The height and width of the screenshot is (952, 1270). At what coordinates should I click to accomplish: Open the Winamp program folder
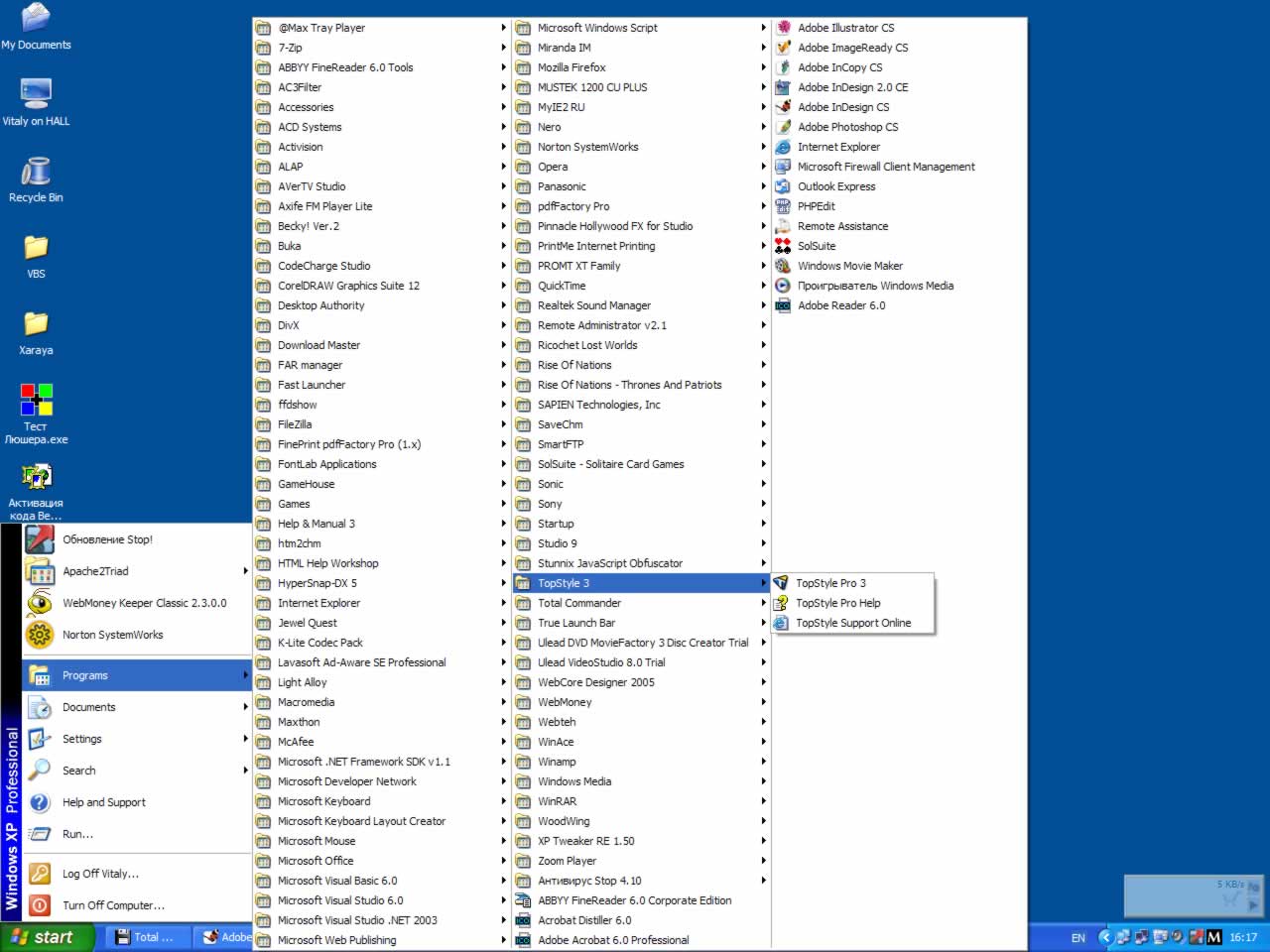pyautogui.click(x=642, y=762)
